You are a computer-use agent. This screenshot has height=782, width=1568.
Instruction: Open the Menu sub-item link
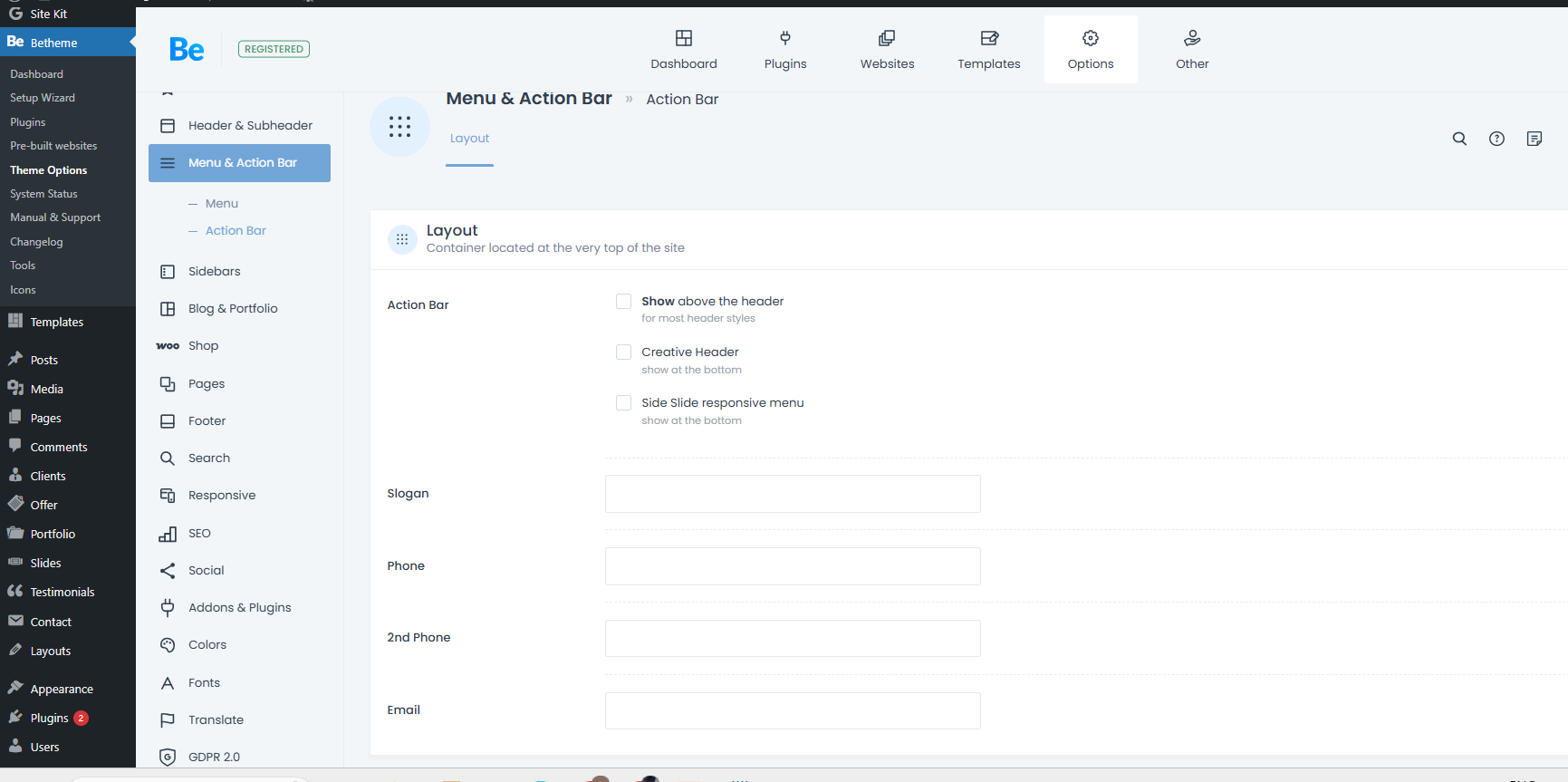point(222,204)
